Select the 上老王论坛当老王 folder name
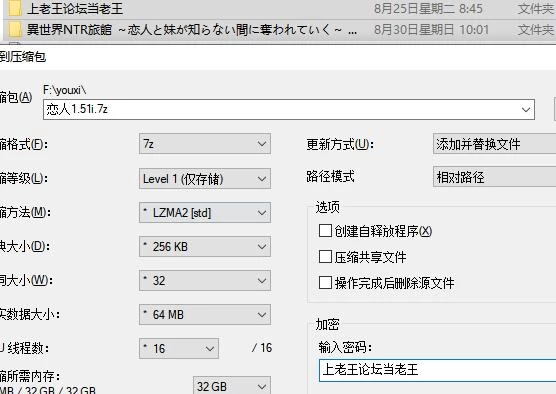 click(75, 9)
